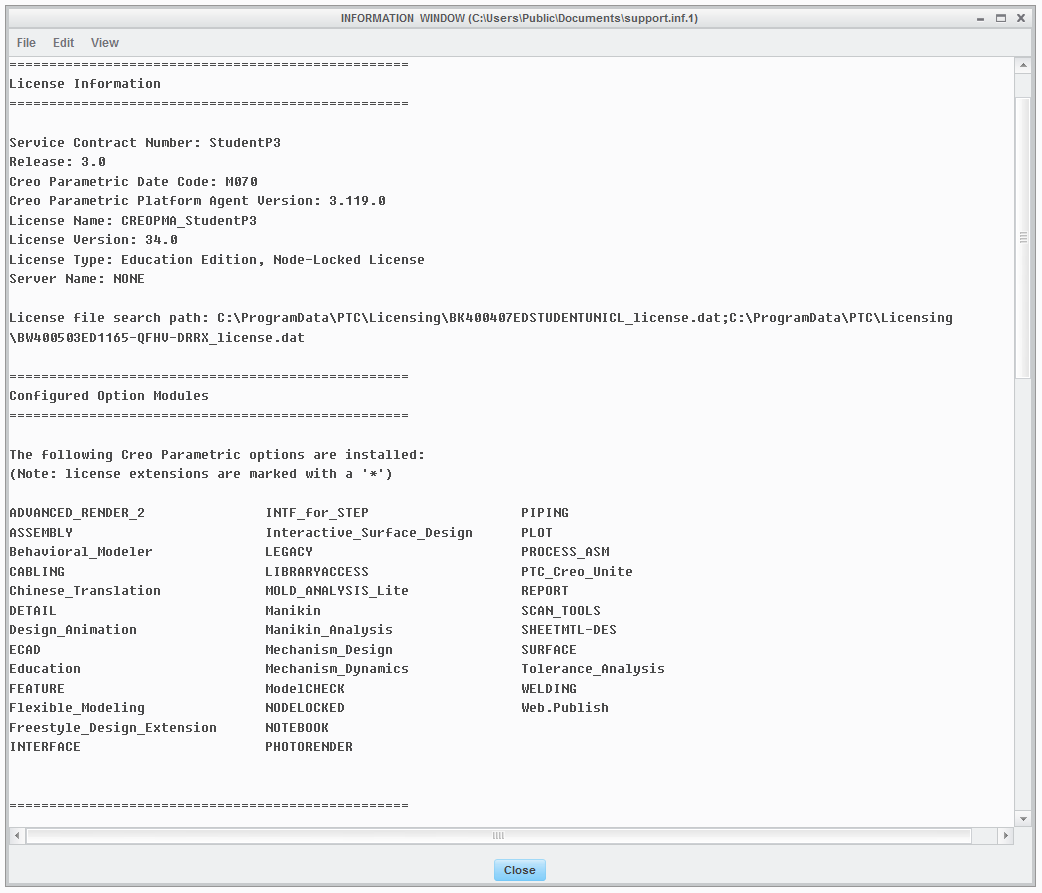Click Freestyle_Design_Extension option

(x=113, y=728)
